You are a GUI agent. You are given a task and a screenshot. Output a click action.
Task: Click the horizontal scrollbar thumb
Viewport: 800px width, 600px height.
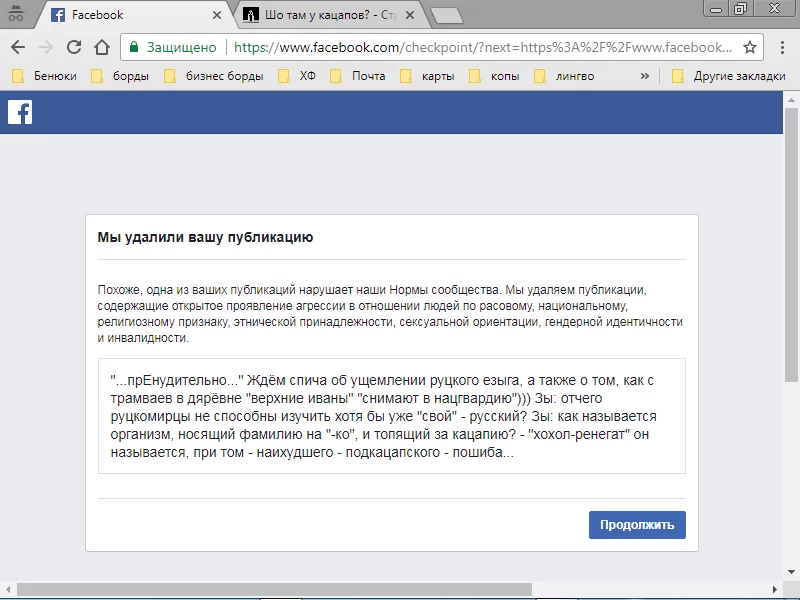click(273, 589)
